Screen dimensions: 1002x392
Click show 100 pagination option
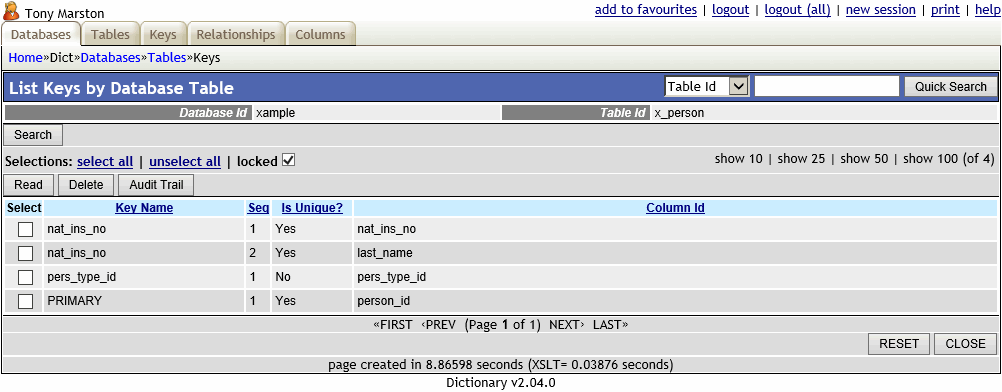coord(930,159)
